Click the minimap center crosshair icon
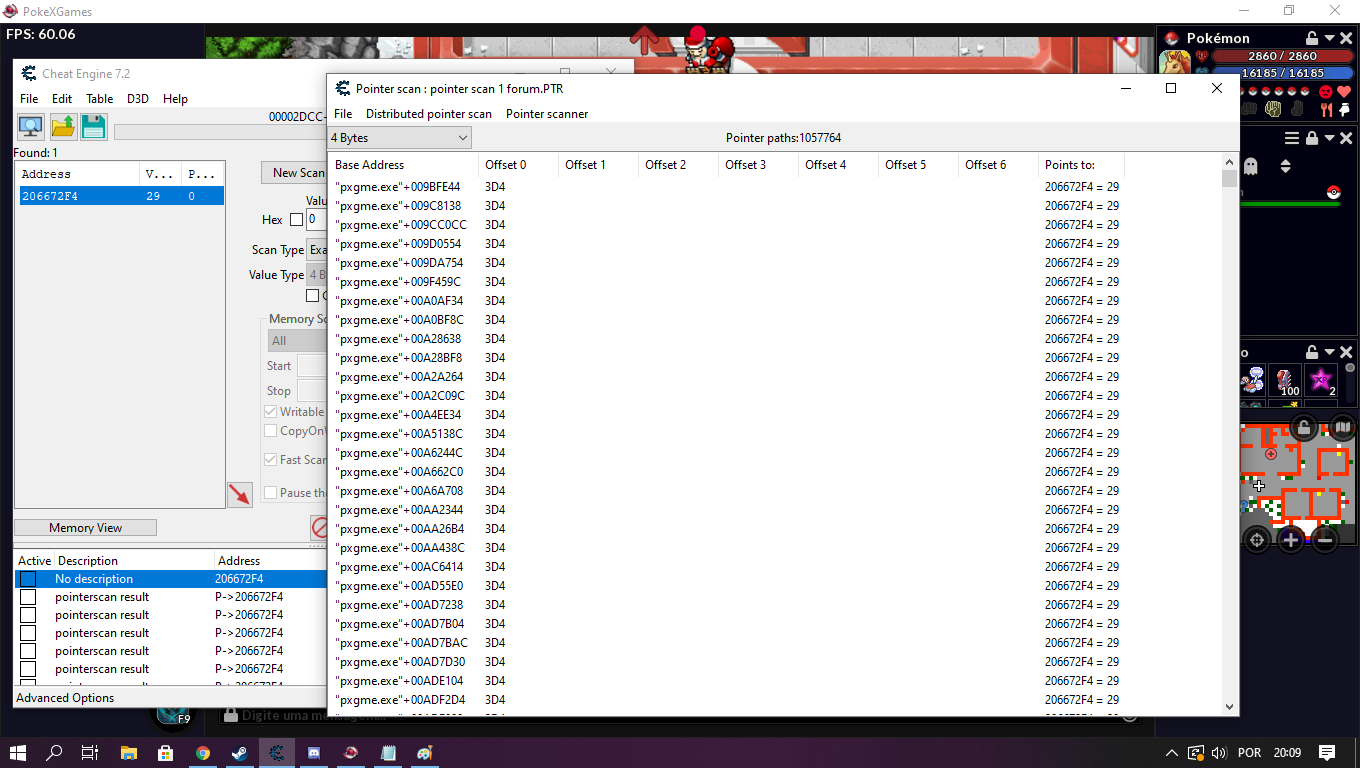The image size is (1360, 768). coord(1257,540)
